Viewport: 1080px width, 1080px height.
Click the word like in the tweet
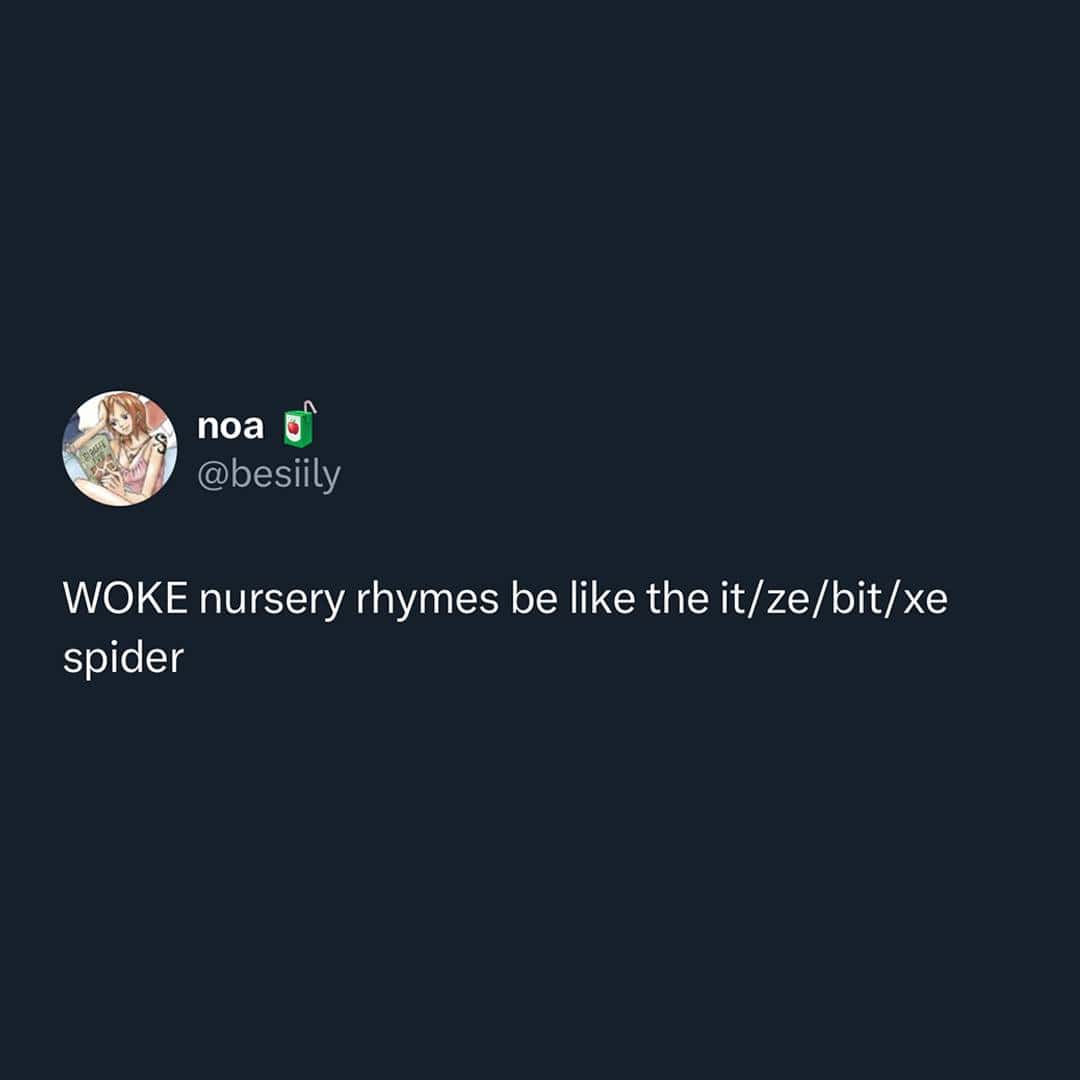click(x=602, y=597)
